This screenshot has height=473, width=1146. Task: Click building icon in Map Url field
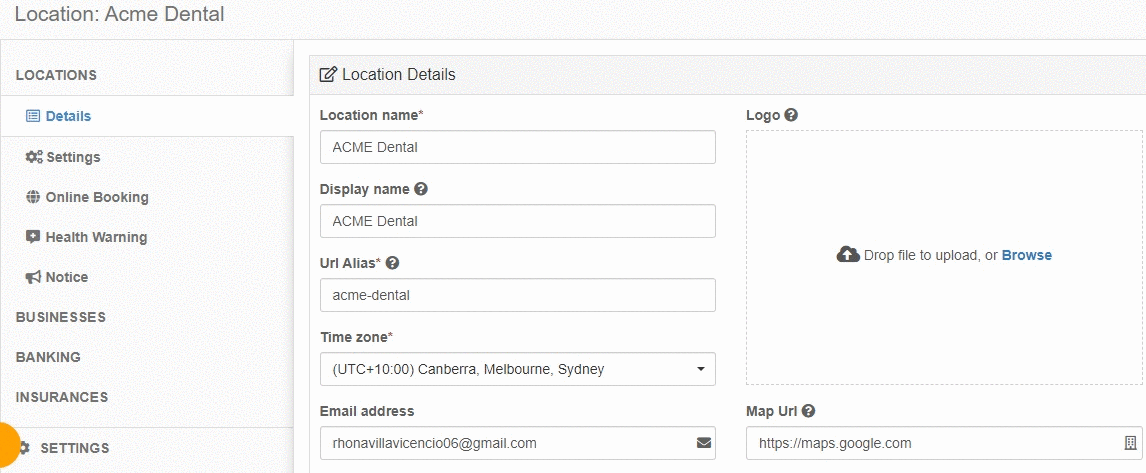pyautogui.click(x=1130, y=443)
